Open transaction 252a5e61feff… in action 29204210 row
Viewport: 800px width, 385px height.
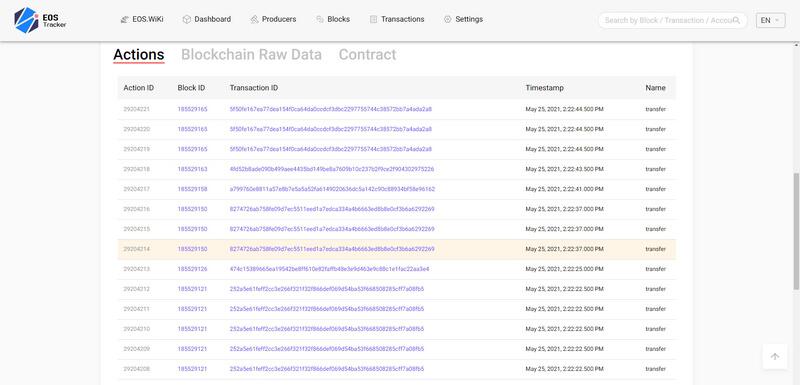click(327, 329)
